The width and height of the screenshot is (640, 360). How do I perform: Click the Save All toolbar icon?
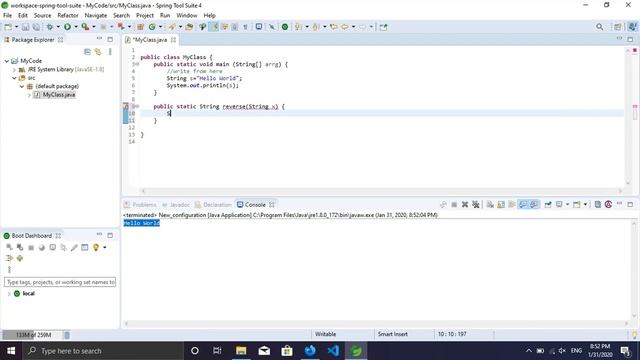[x=36, y=27]
